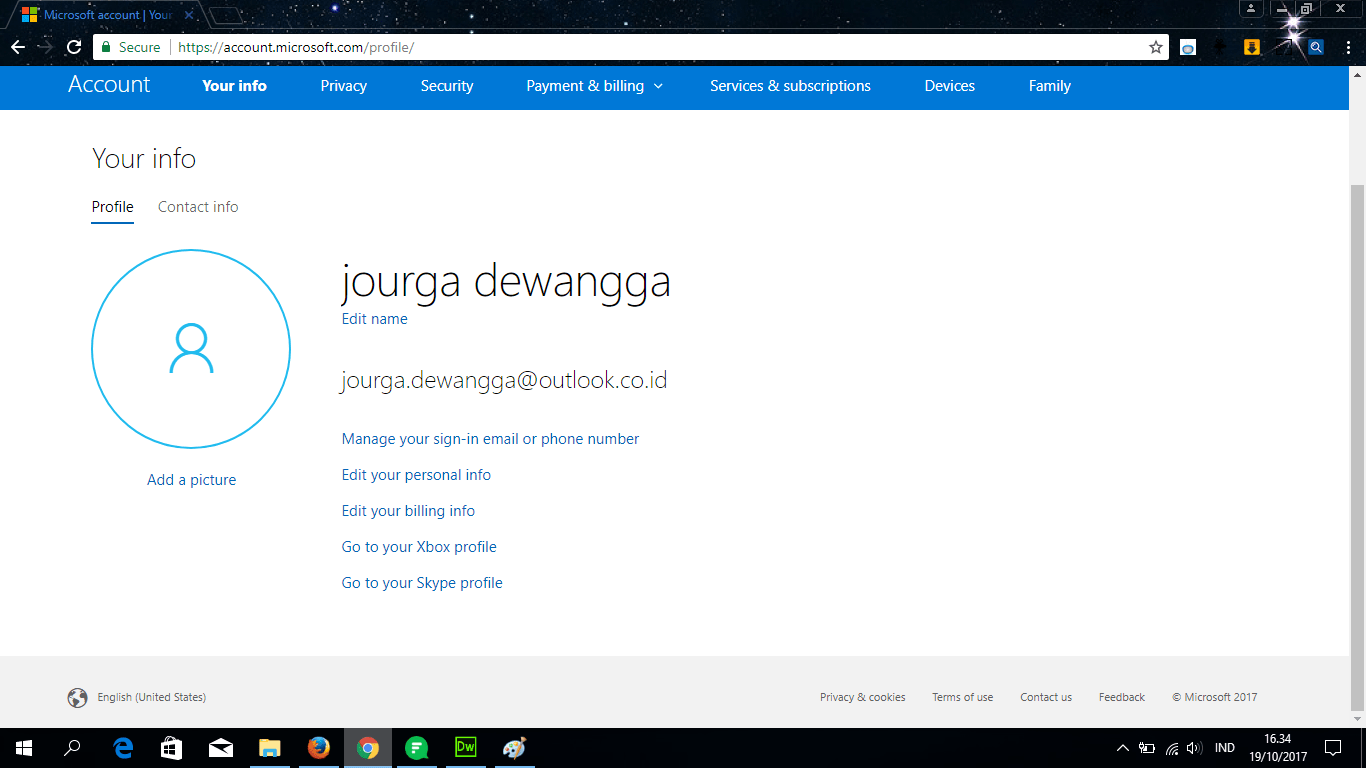
Task: Open a new tab via the new-tab button
Action: pos(226,15)
